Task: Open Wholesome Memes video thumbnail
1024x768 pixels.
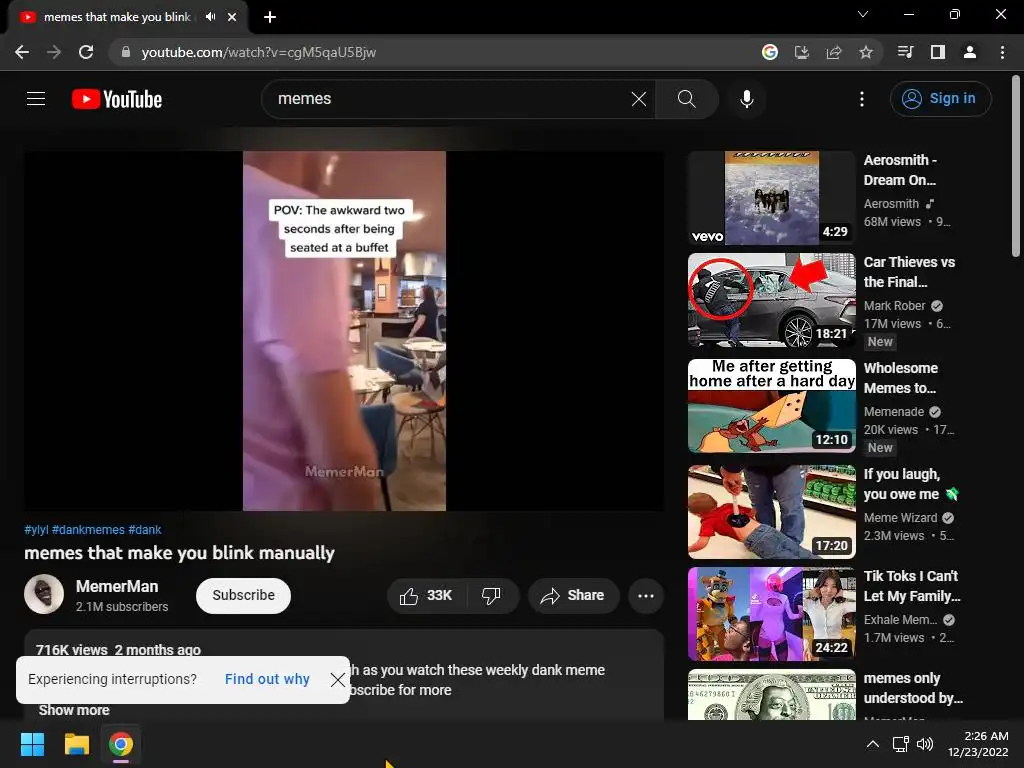Action: (x=772, y=406)
